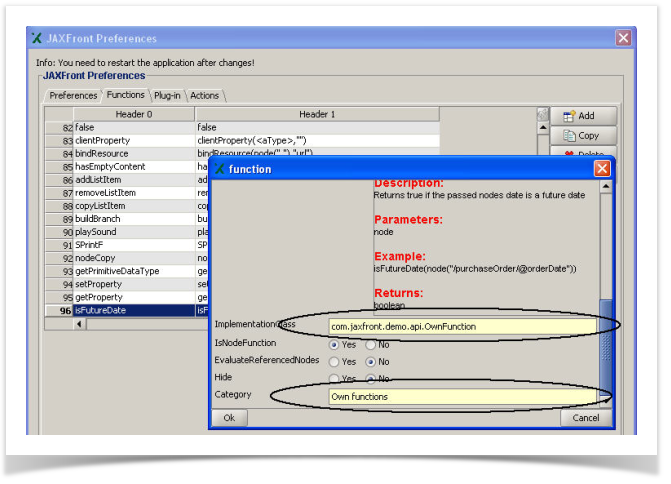Open the Plug-in tab
Viewport: 671px width, 484px height.
[166, 96]
